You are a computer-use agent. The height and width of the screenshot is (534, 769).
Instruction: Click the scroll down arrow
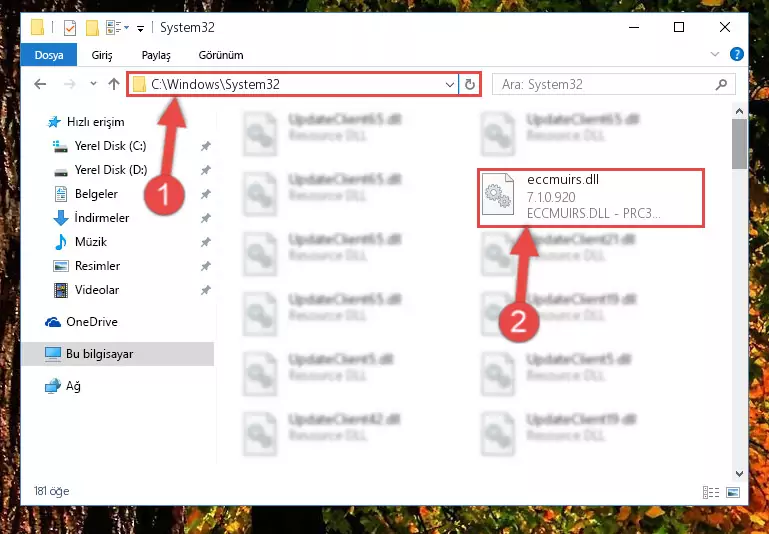coord(739,474)
